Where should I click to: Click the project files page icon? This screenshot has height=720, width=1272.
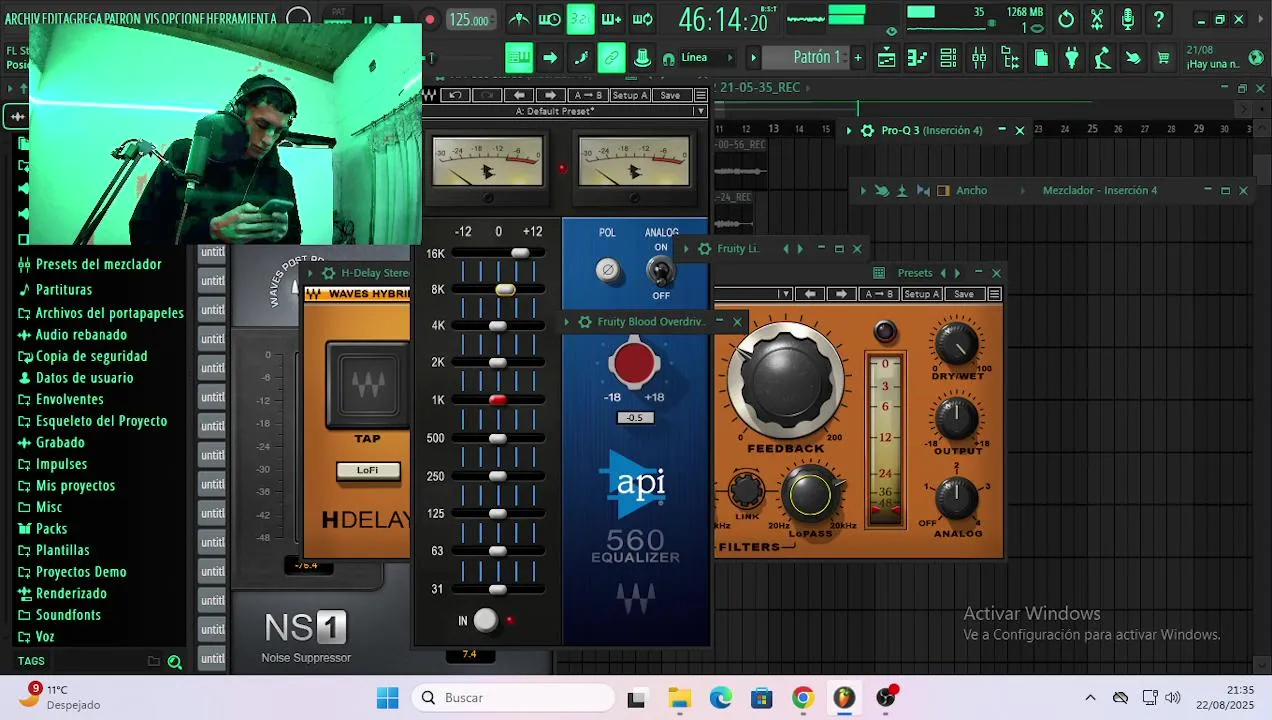pyautogui.click(x=1041, y=58)
